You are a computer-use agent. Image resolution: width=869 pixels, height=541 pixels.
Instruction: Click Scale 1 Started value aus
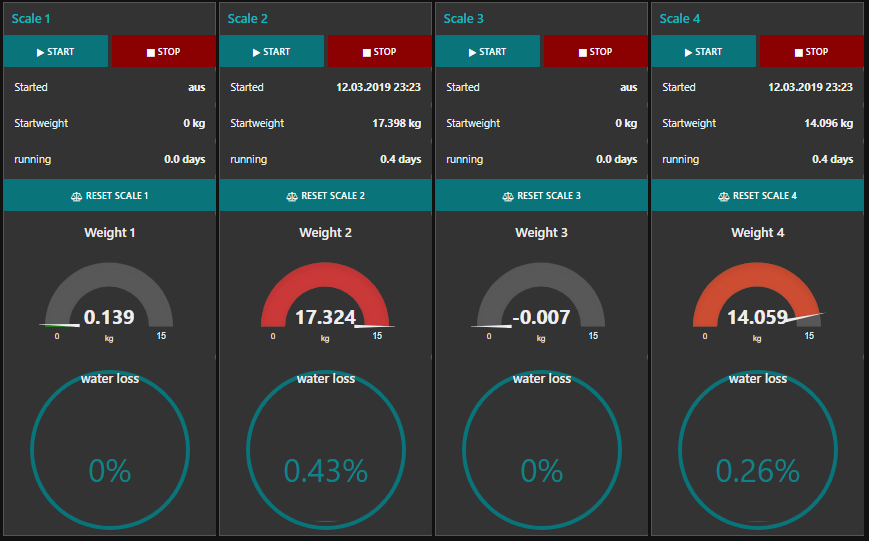(x=197, y=88)
